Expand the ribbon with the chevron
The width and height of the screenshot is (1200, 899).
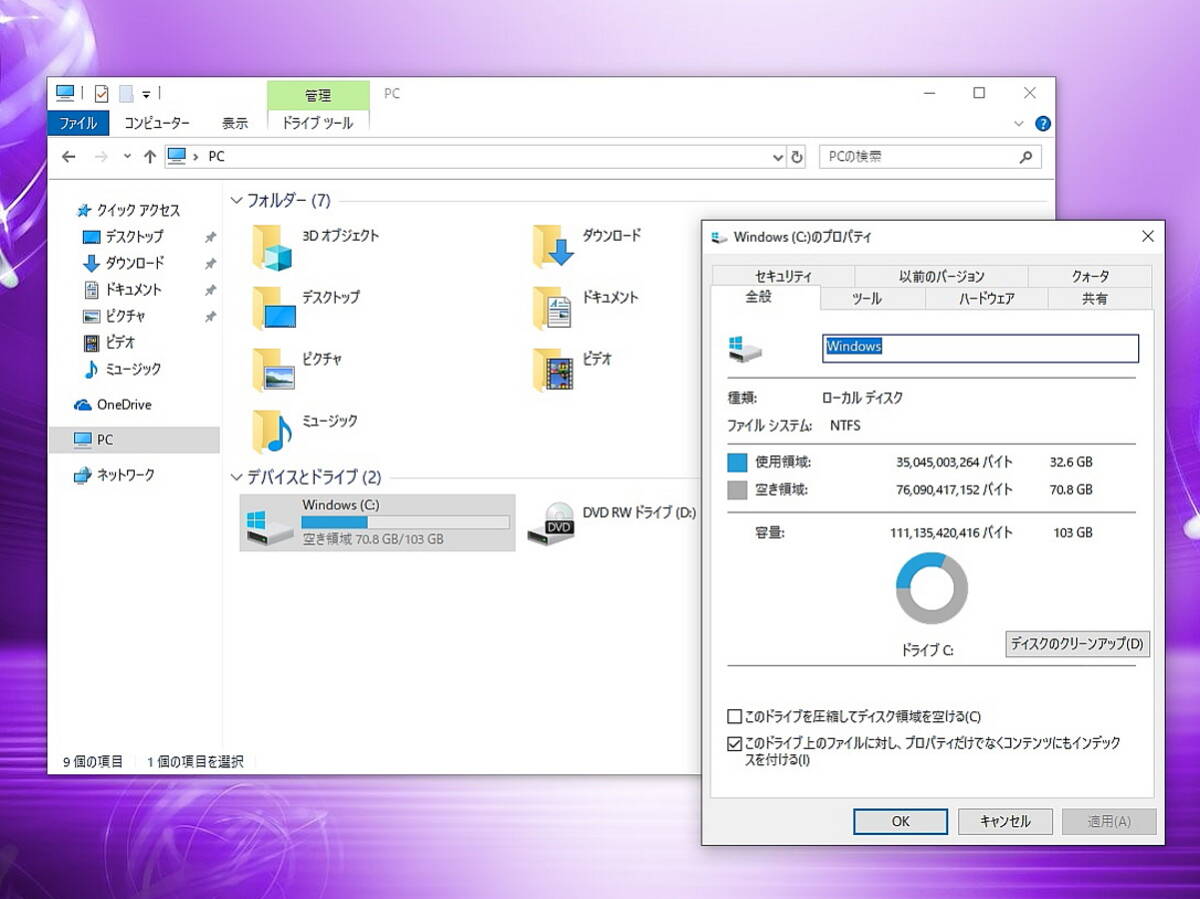[1019, 124]
